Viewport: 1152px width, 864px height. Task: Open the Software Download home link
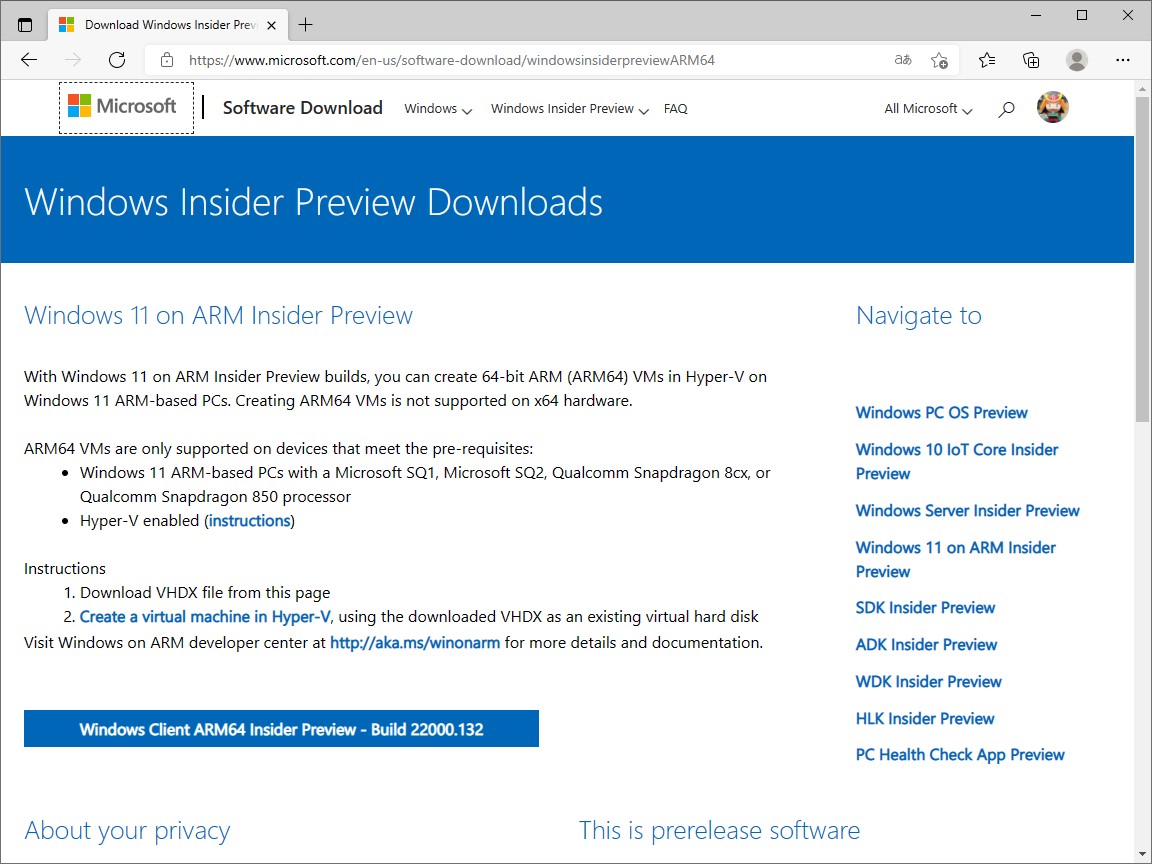(x=303, y=108)
